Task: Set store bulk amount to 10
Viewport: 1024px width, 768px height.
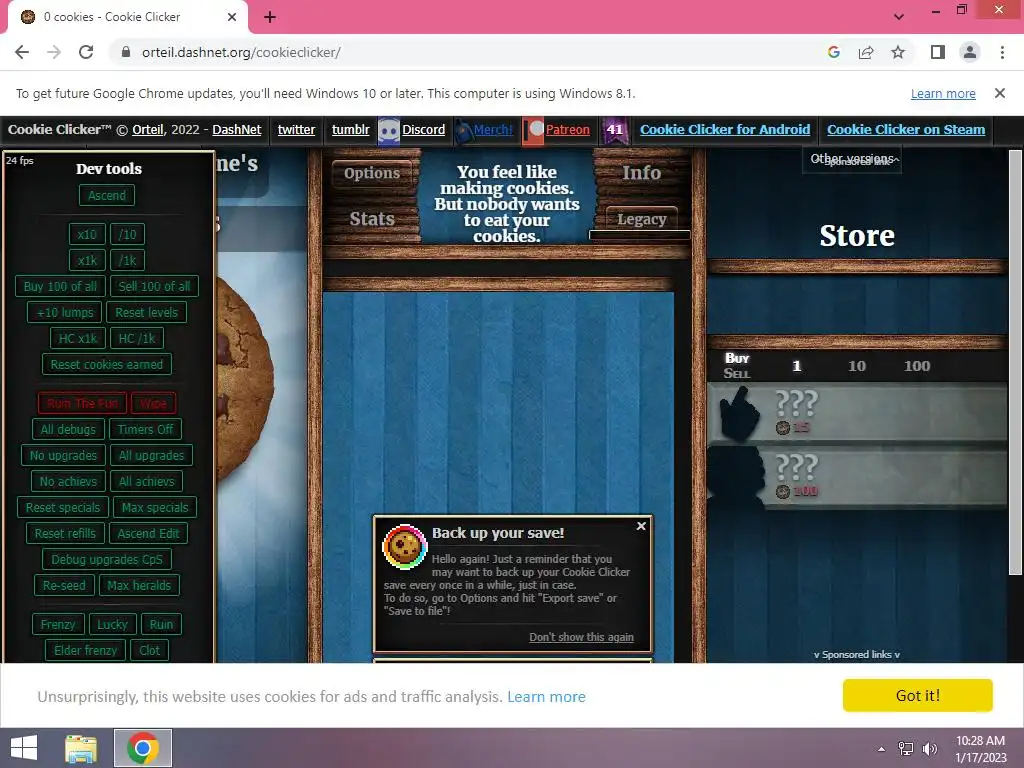Action: click(x=856, y=366)
